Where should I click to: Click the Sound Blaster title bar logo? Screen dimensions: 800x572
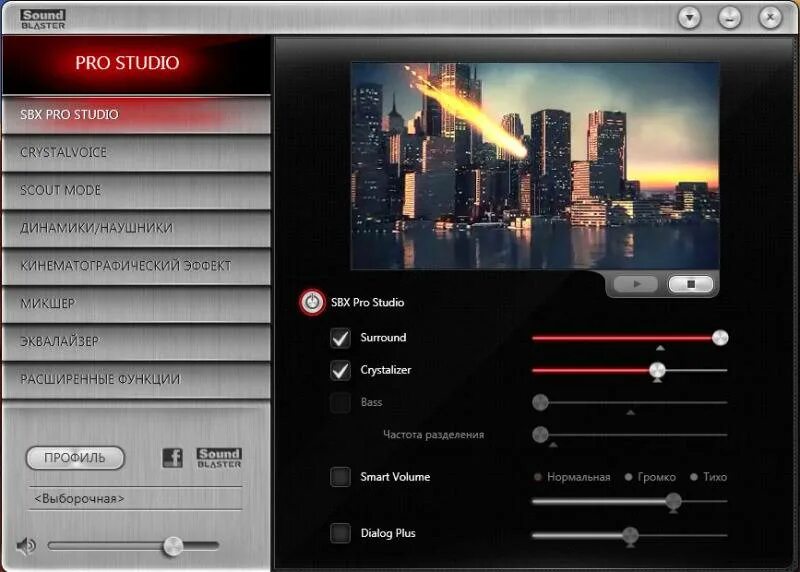point(43,19)
